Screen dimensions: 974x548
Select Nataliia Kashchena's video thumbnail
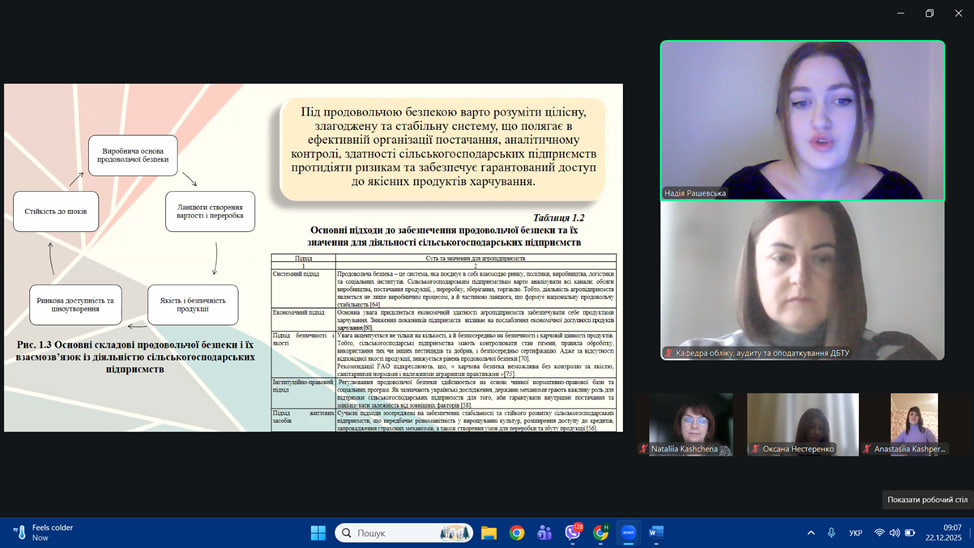pos(690,424)
